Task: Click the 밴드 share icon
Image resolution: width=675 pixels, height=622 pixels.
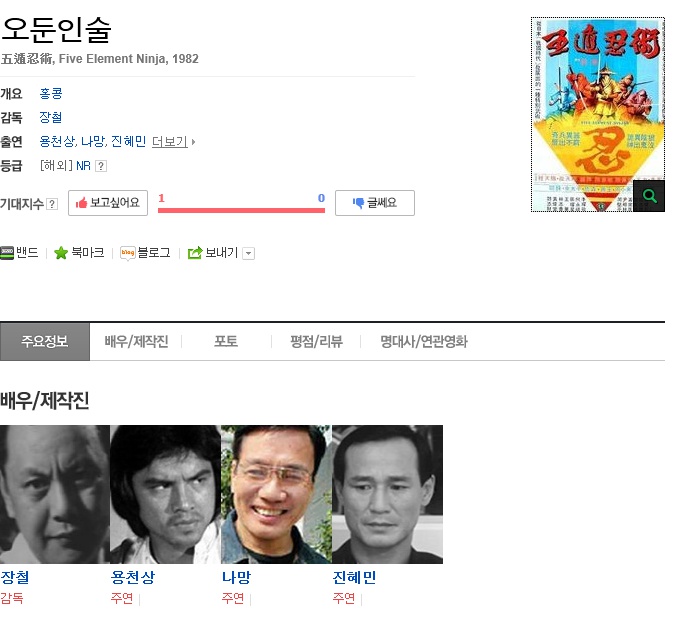Action: (x=7, y=253)
